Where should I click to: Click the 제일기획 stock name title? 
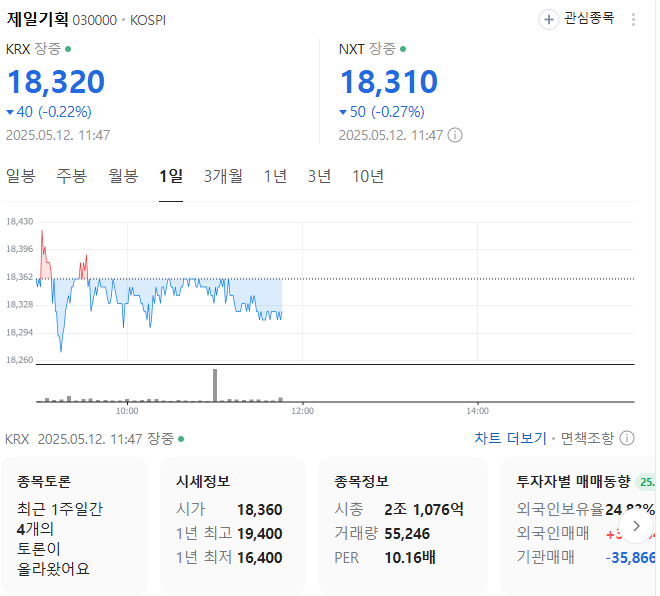tap(37, 19)
